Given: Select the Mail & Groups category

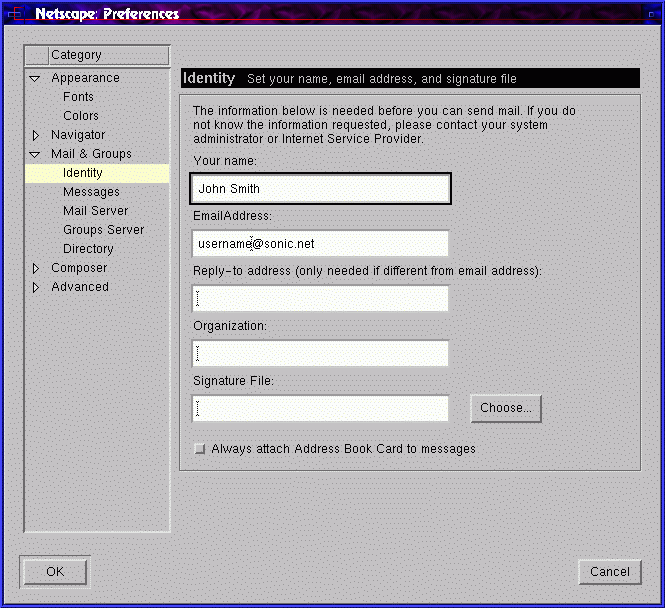Looking at the screenshot, I should click(91, 154).
